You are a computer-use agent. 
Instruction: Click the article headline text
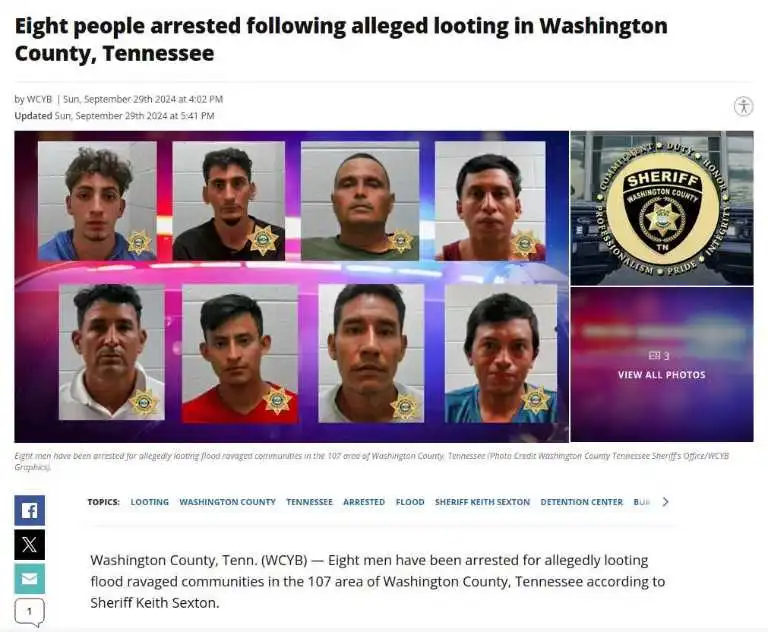point(341,39)
